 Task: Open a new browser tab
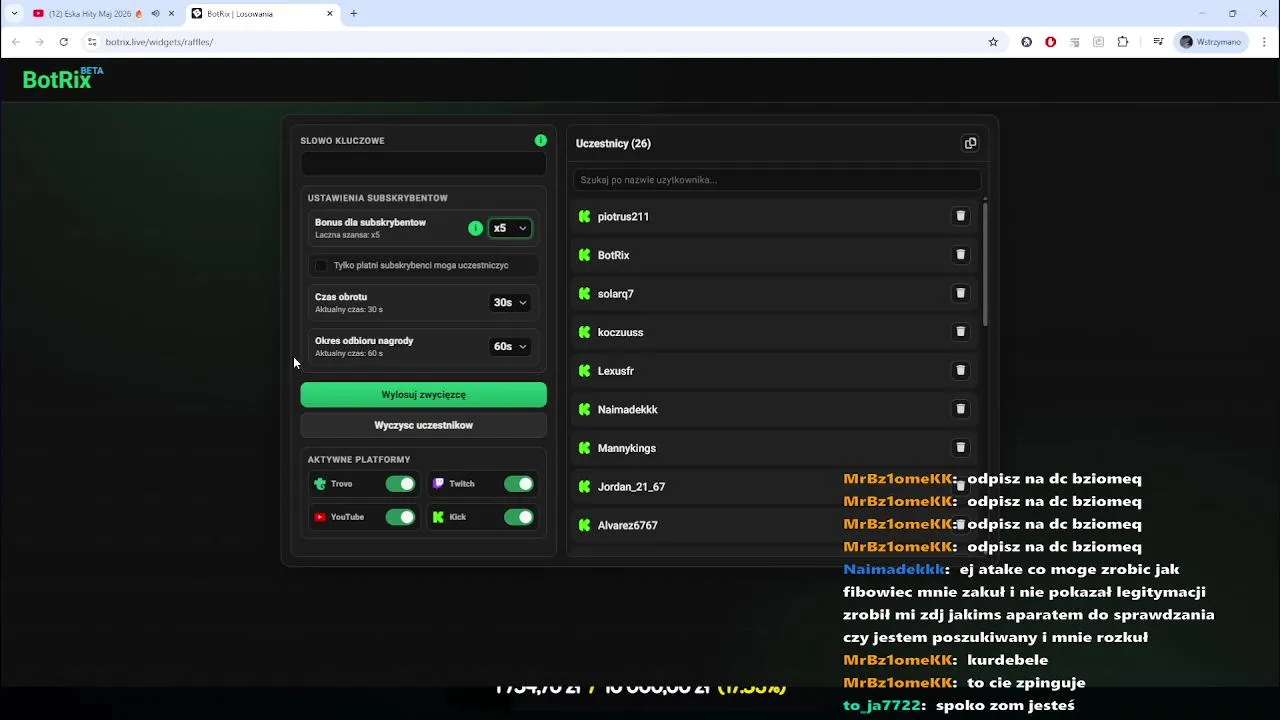point(353,14)
